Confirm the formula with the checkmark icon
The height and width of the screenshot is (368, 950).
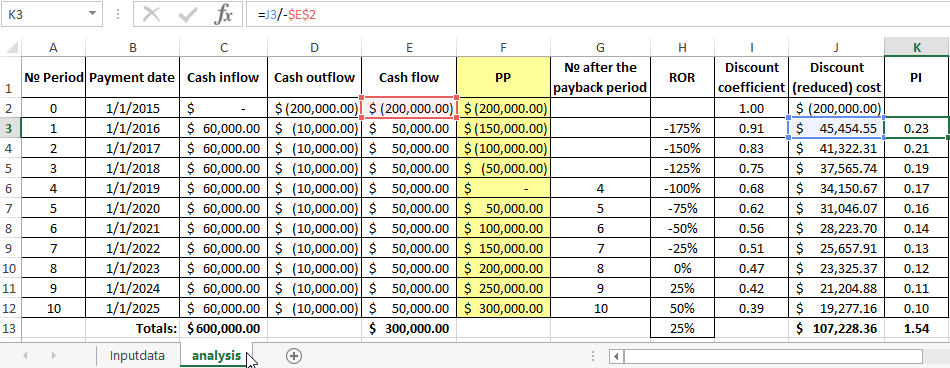[x=188, y=15]
